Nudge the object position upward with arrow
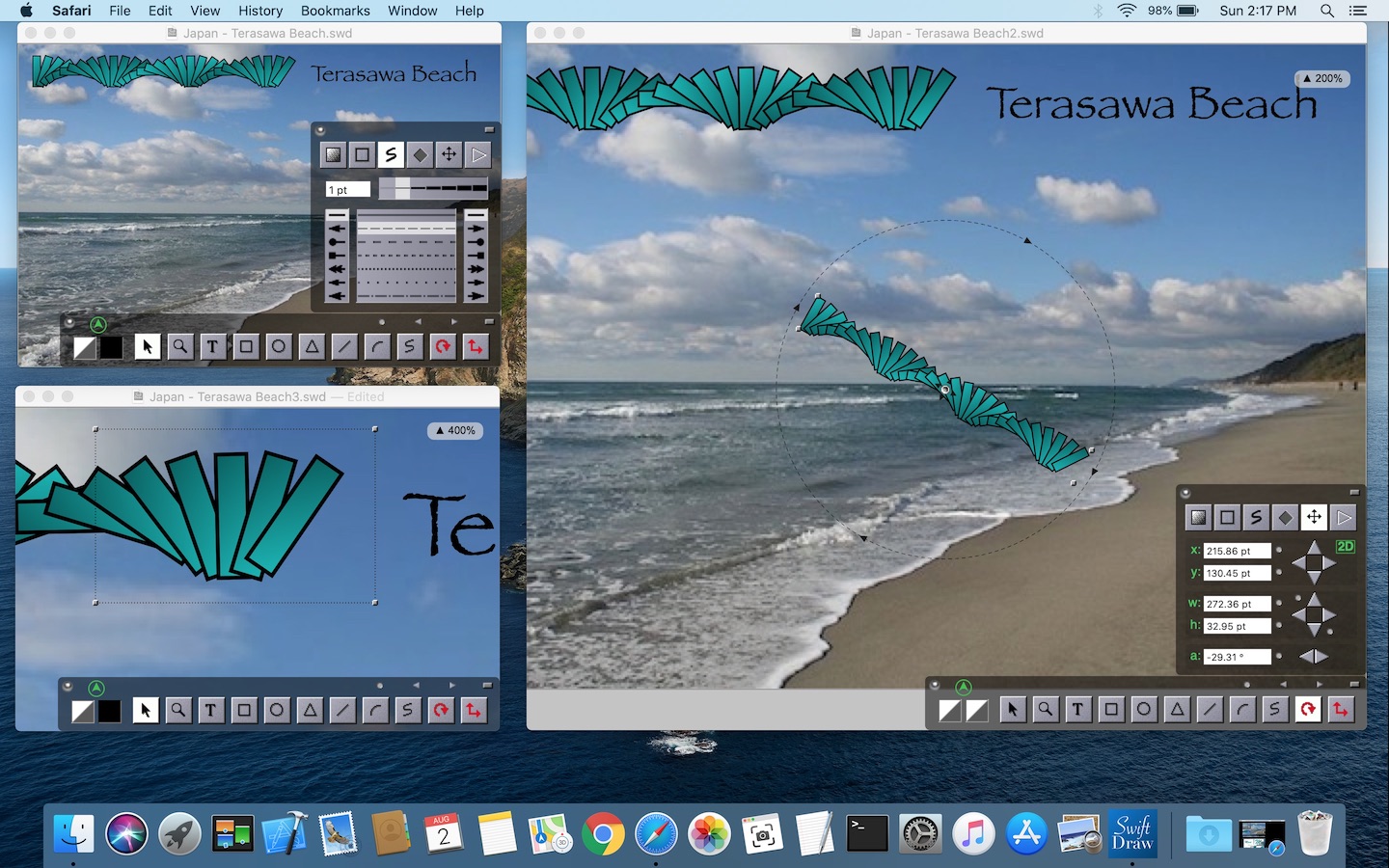The width and height of the screenshot is (1389, 868). [1314, 547]
